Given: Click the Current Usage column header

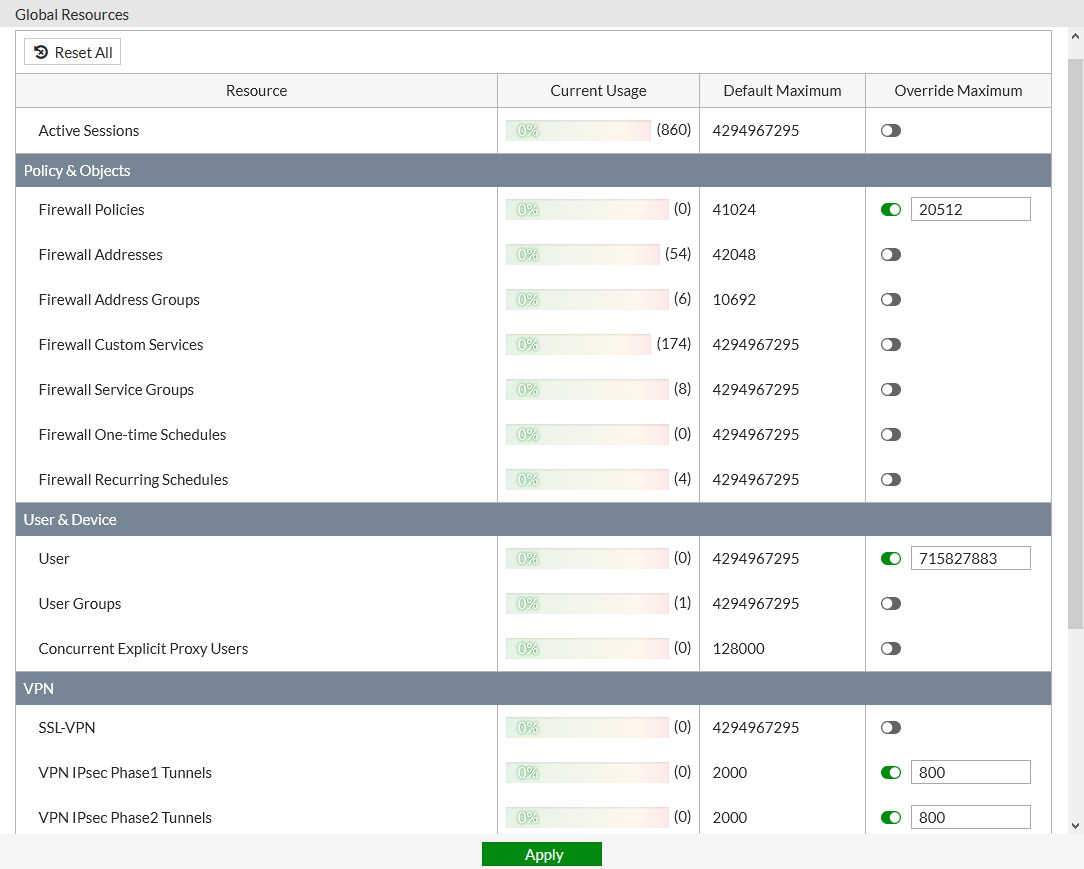Looking at the screenshot, I should point(598,91).
